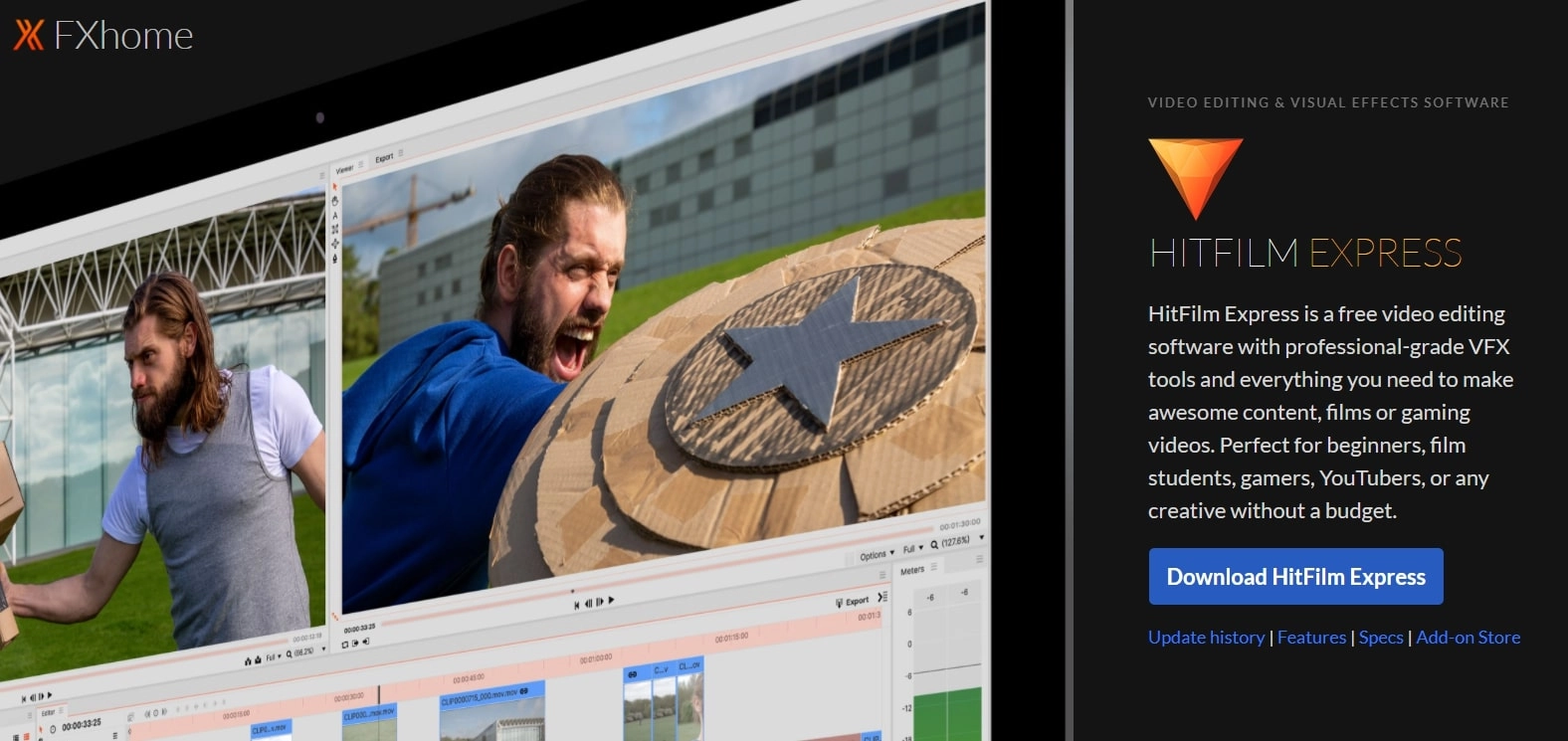Click the Download HitFilm Express button

tap(1295, 577)
